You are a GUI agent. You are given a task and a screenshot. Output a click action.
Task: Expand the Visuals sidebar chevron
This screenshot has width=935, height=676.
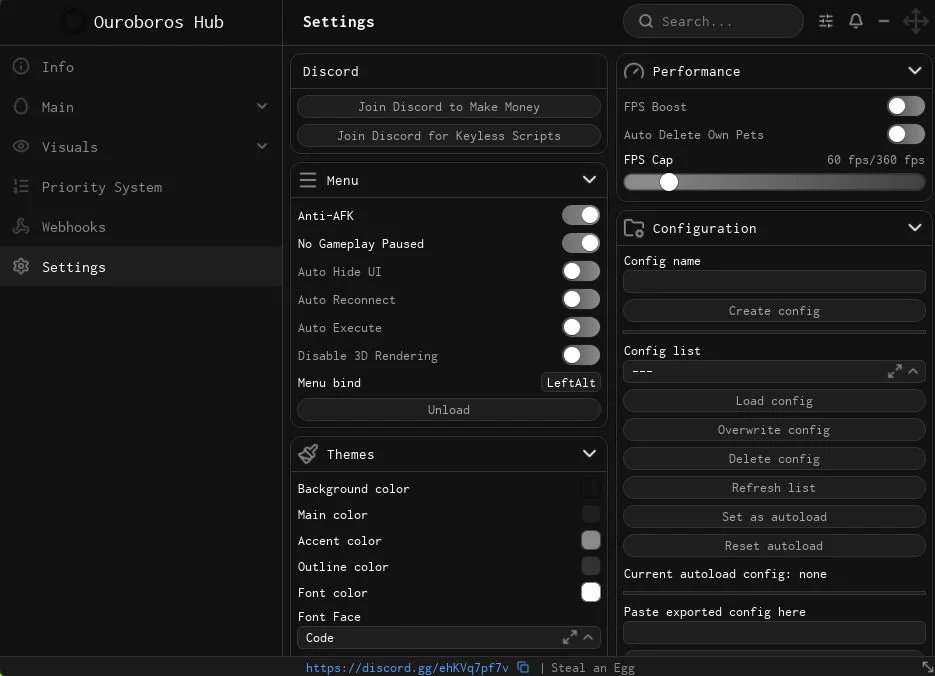tap(262, 146)
